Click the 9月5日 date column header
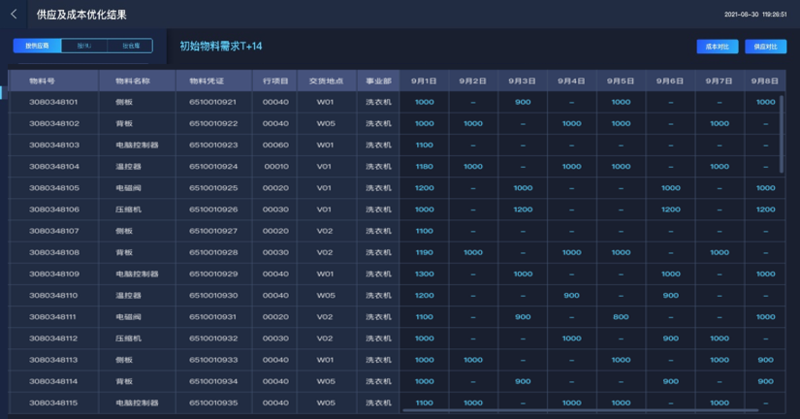Screen dimensions: 800x419 click(x=620, y=81)
